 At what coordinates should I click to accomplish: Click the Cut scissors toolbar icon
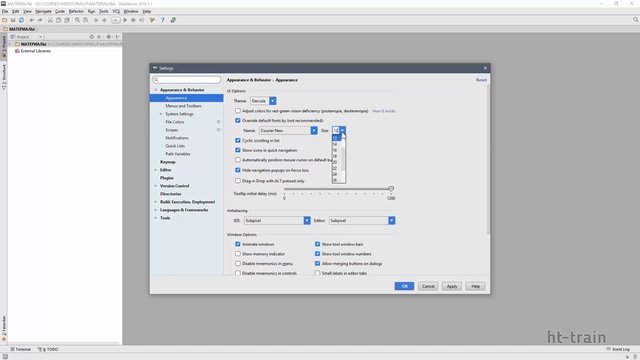pyautogui.click(x=50, y=20)
